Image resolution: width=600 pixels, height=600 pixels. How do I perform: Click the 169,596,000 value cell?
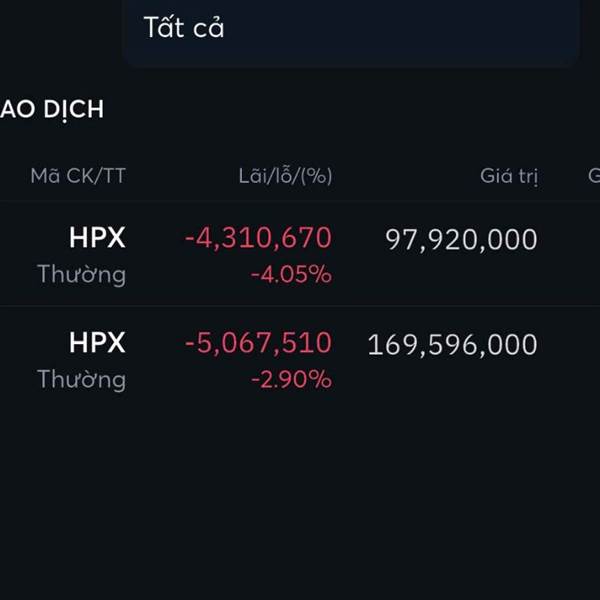tap(452, 345)
